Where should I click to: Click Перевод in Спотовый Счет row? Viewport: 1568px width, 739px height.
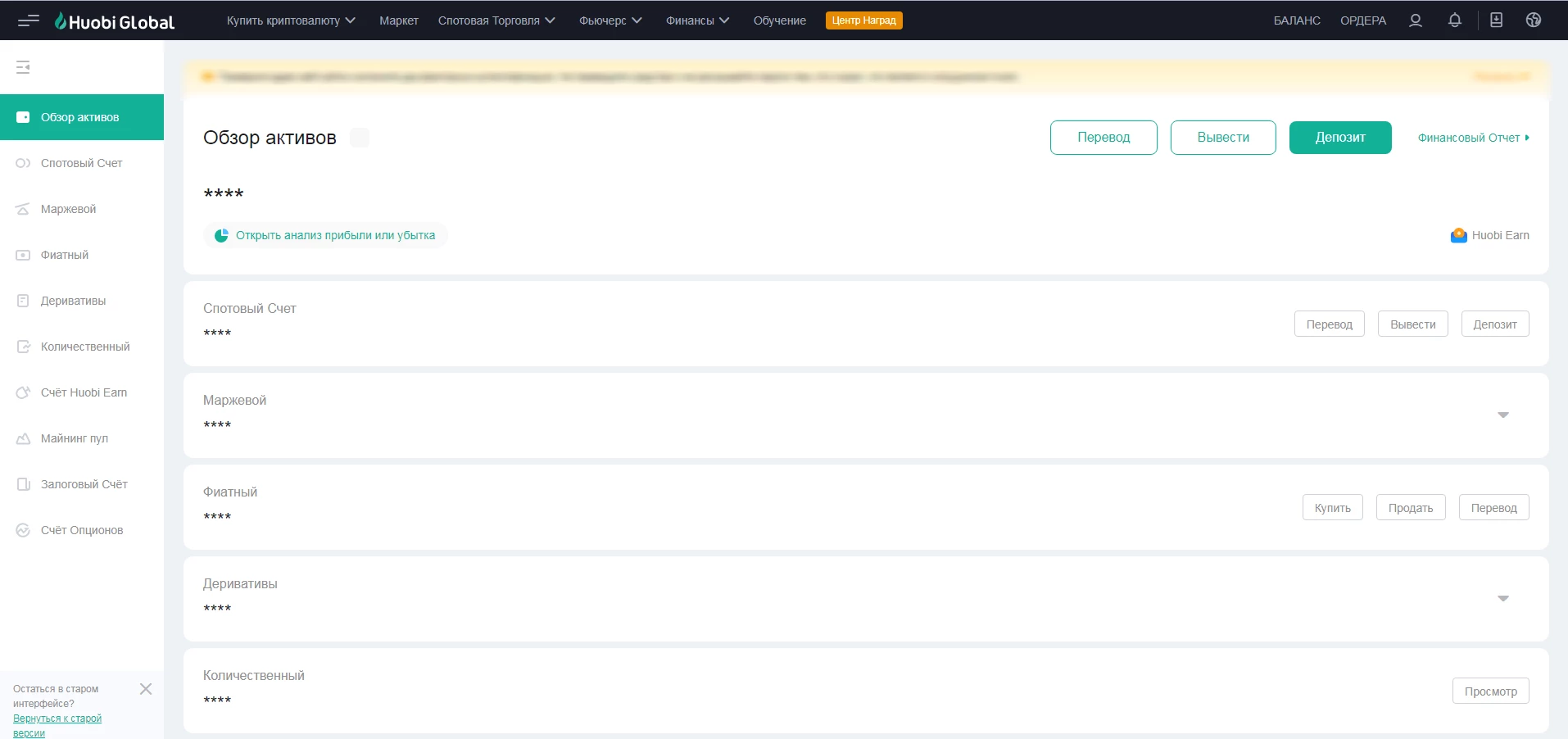[1330, 324]
